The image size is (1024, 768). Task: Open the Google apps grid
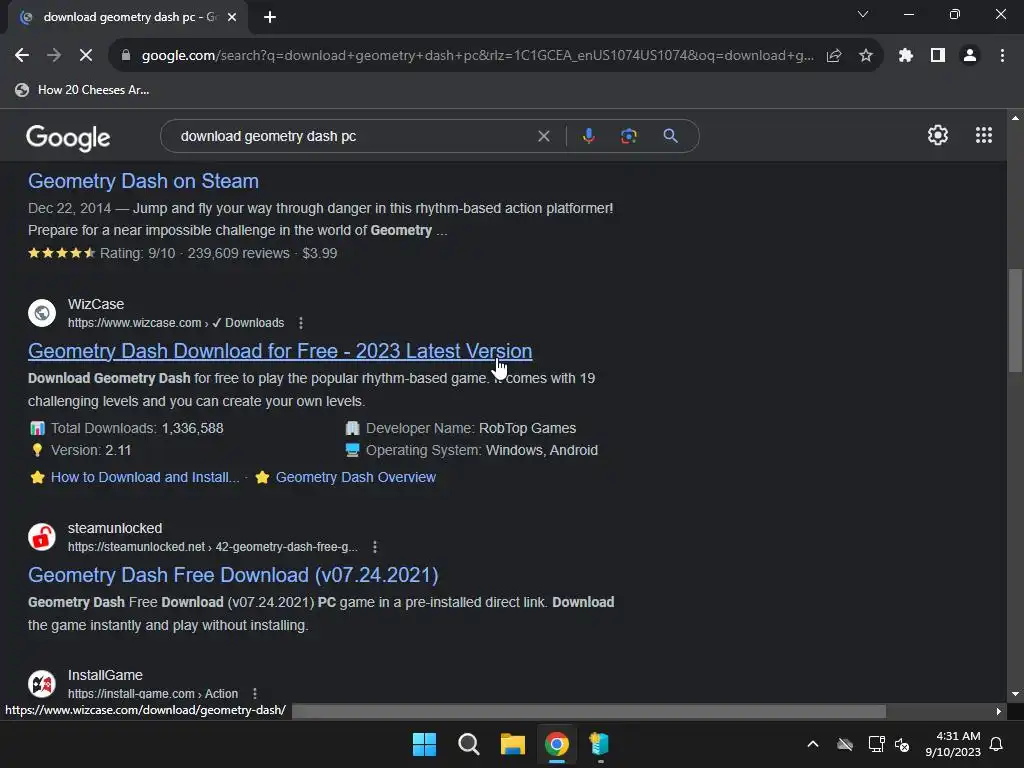point(984,135)
